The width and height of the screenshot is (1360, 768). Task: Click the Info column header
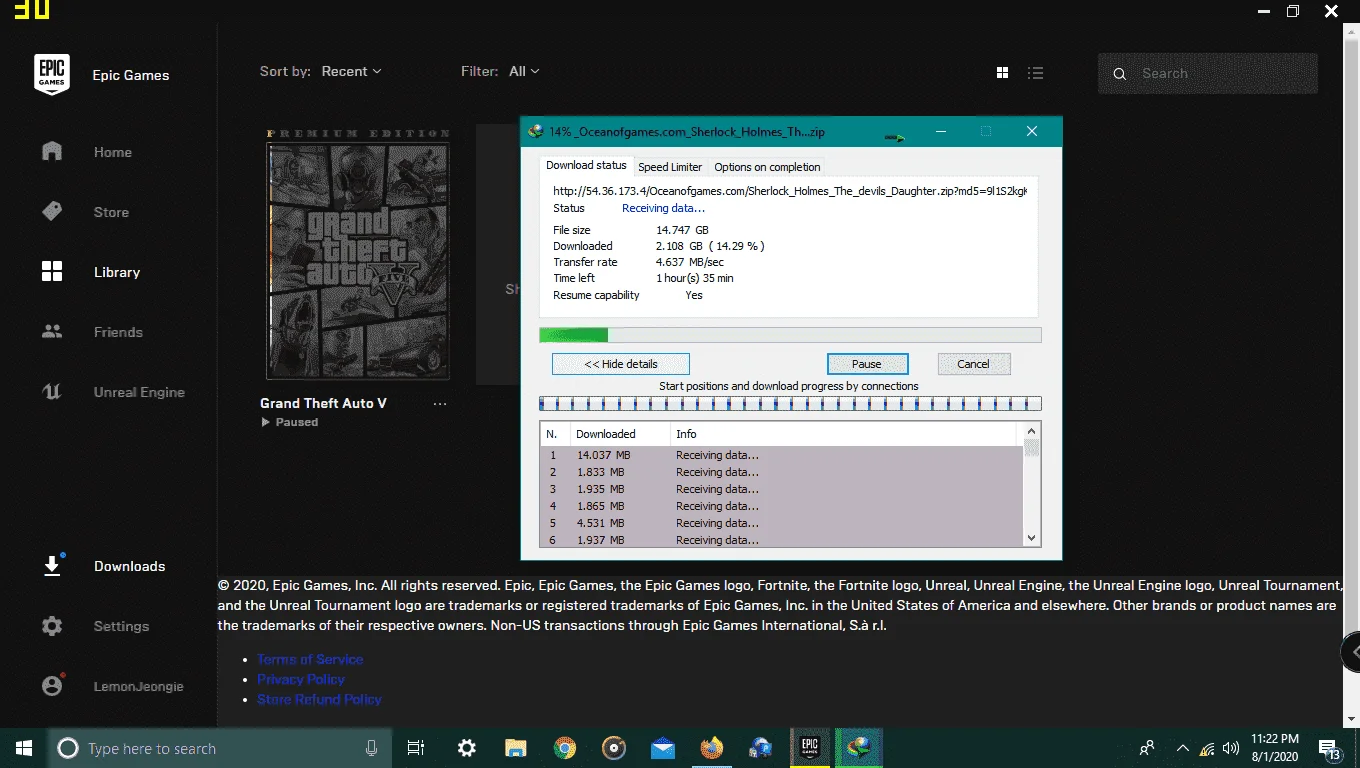click(x=843, y=434)
